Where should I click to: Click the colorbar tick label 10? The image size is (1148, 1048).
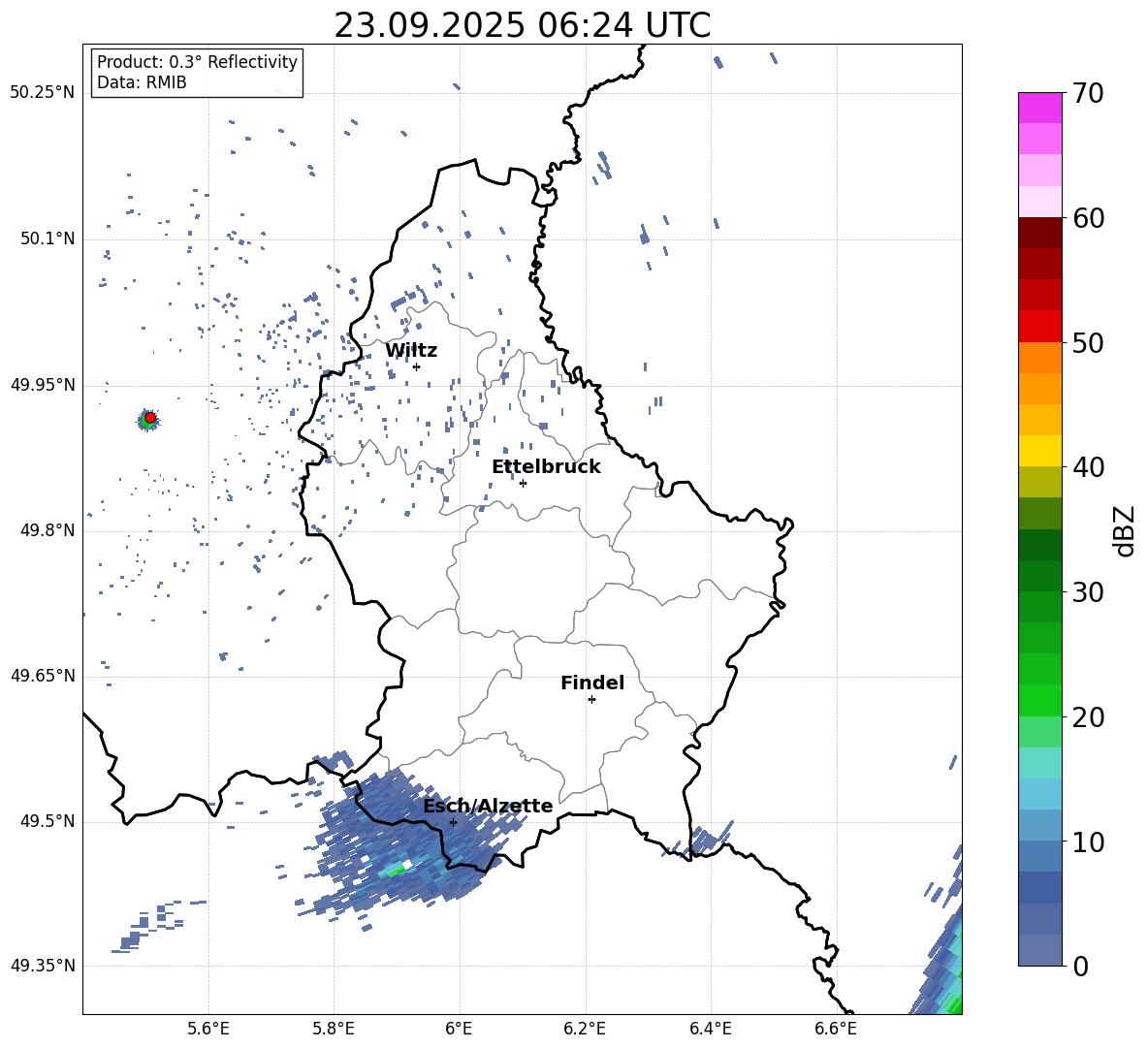[x=1087, y=842]
